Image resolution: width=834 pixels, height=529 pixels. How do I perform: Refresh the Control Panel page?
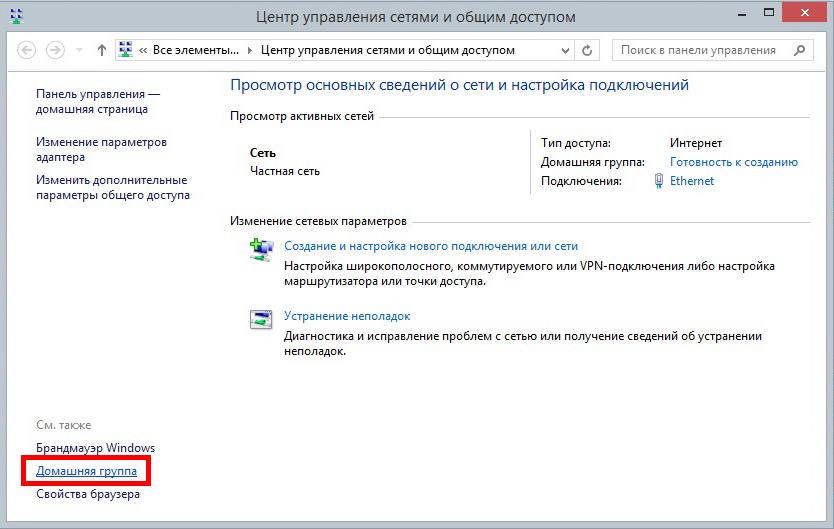coord(587,51)
